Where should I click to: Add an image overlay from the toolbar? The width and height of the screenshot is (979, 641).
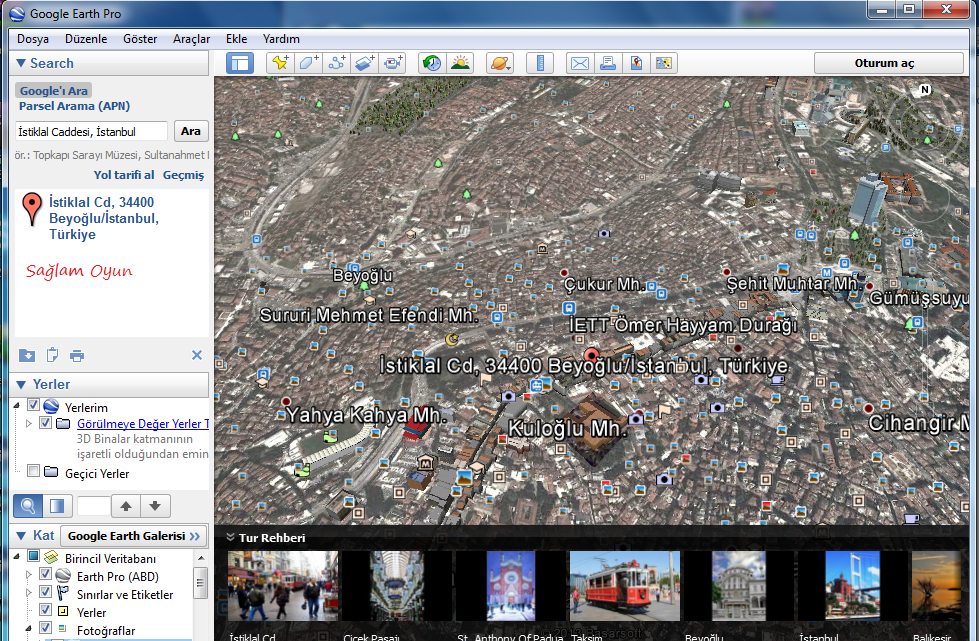(x=365, y=63)
